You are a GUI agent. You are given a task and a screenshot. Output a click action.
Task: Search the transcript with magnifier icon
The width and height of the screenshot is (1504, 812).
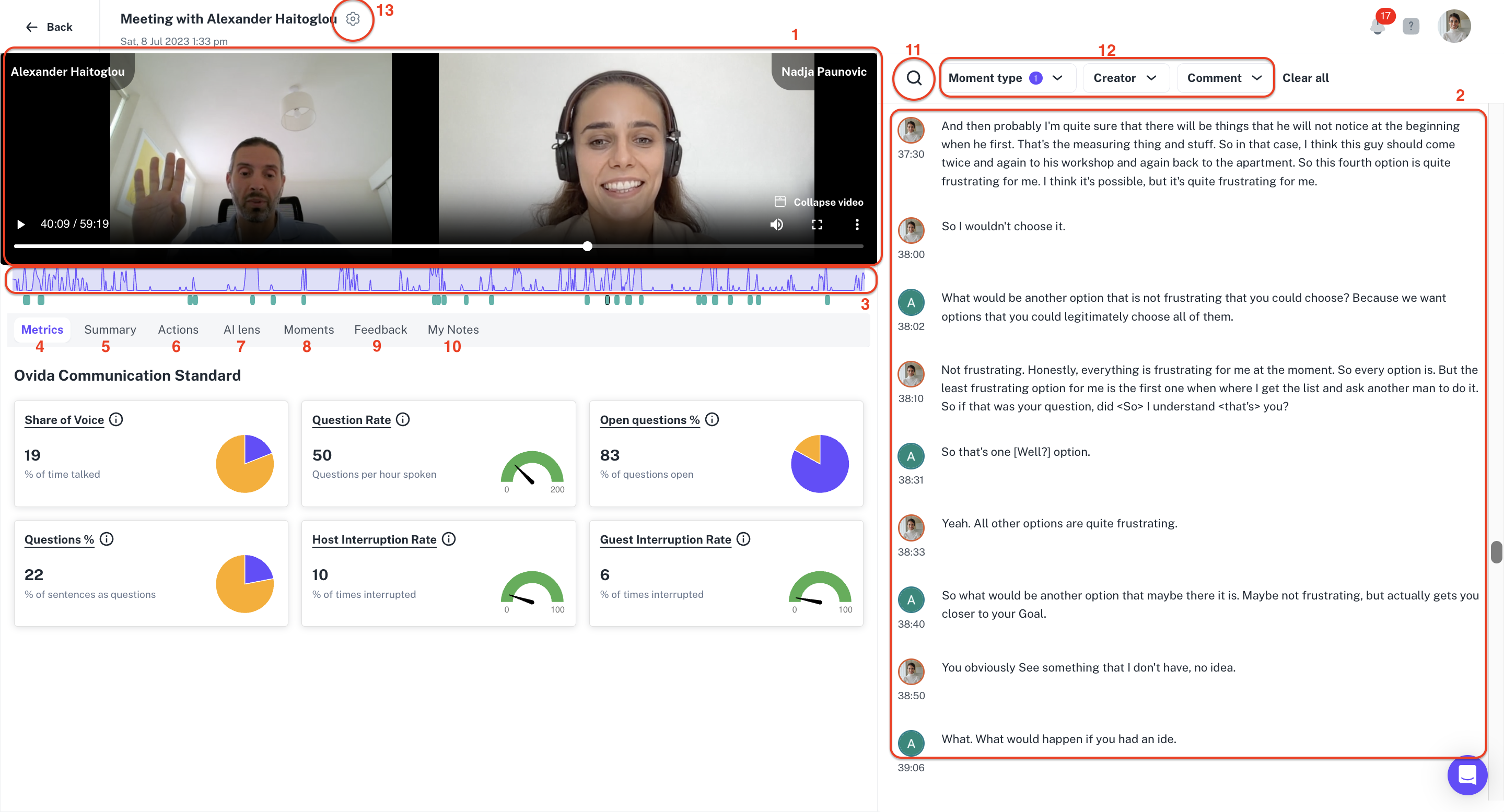coord(914,78)
